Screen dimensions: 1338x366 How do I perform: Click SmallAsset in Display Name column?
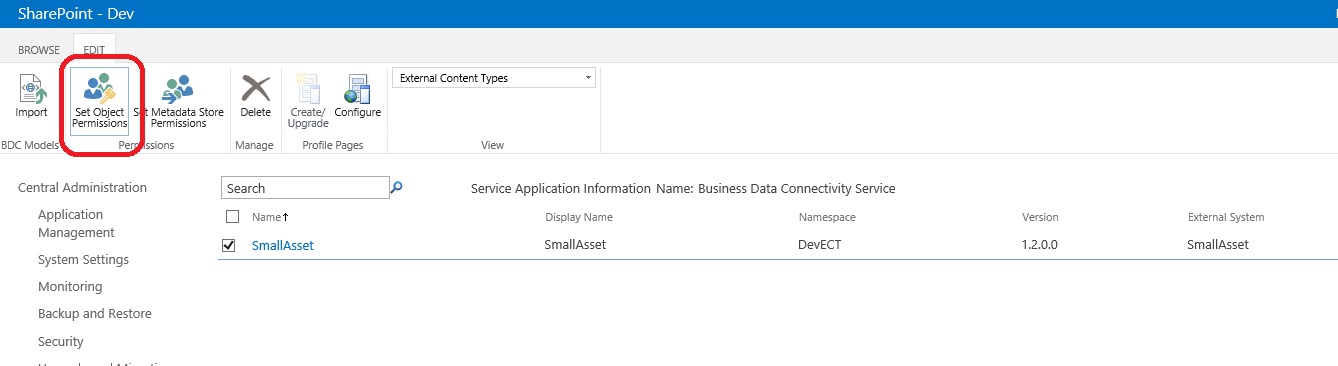pyautogui.click(x=575, y=245)
